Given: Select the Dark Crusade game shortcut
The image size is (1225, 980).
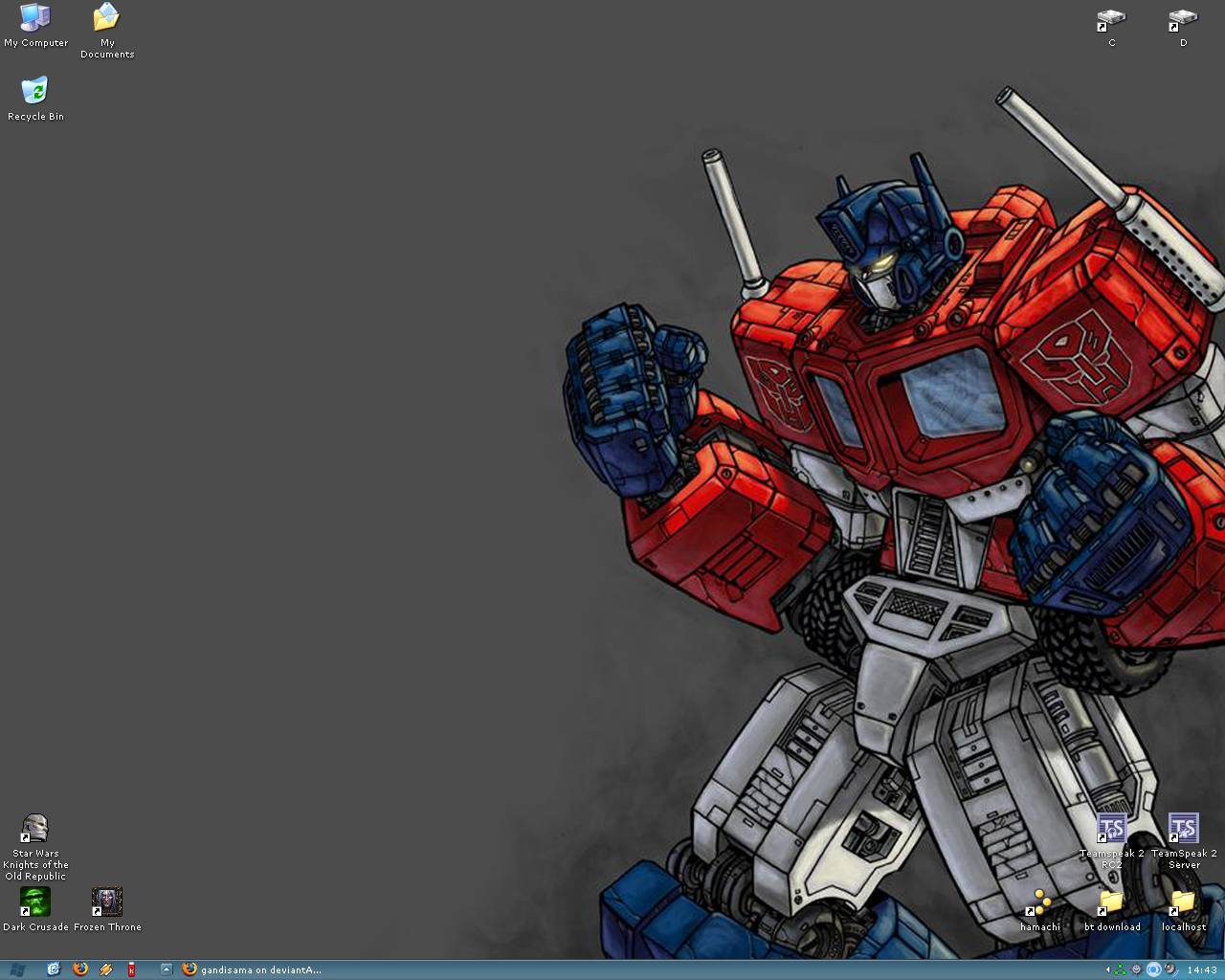Looking at the screenshot, I should [35, 909].
